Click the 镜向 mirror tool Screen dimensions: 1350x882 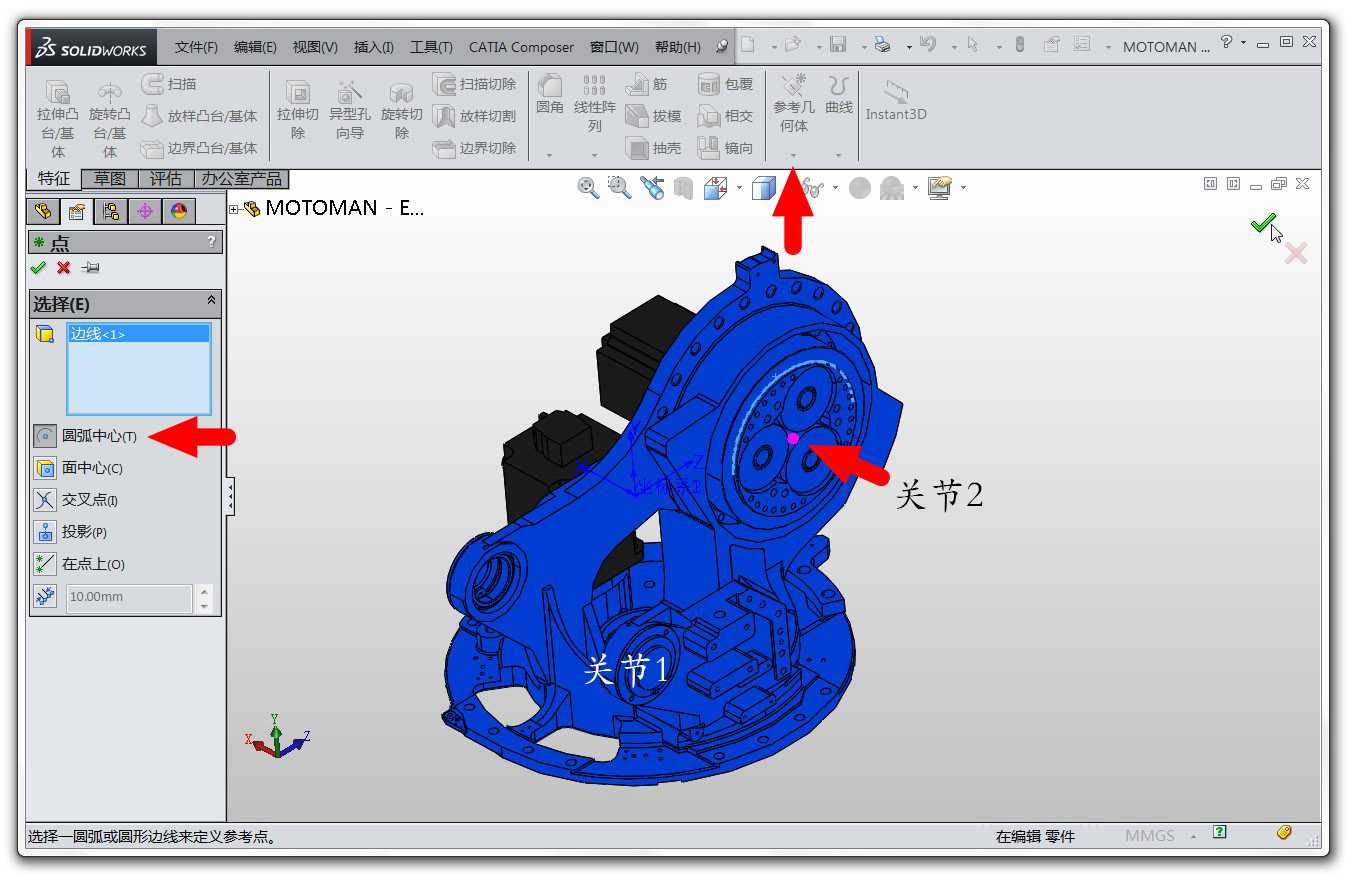(725, 148)
